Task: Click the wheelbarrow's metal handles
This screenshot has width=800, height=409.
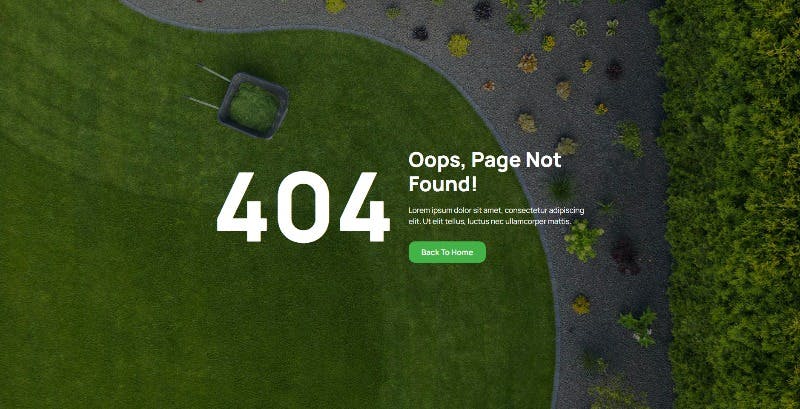Action: pos(208,88)
